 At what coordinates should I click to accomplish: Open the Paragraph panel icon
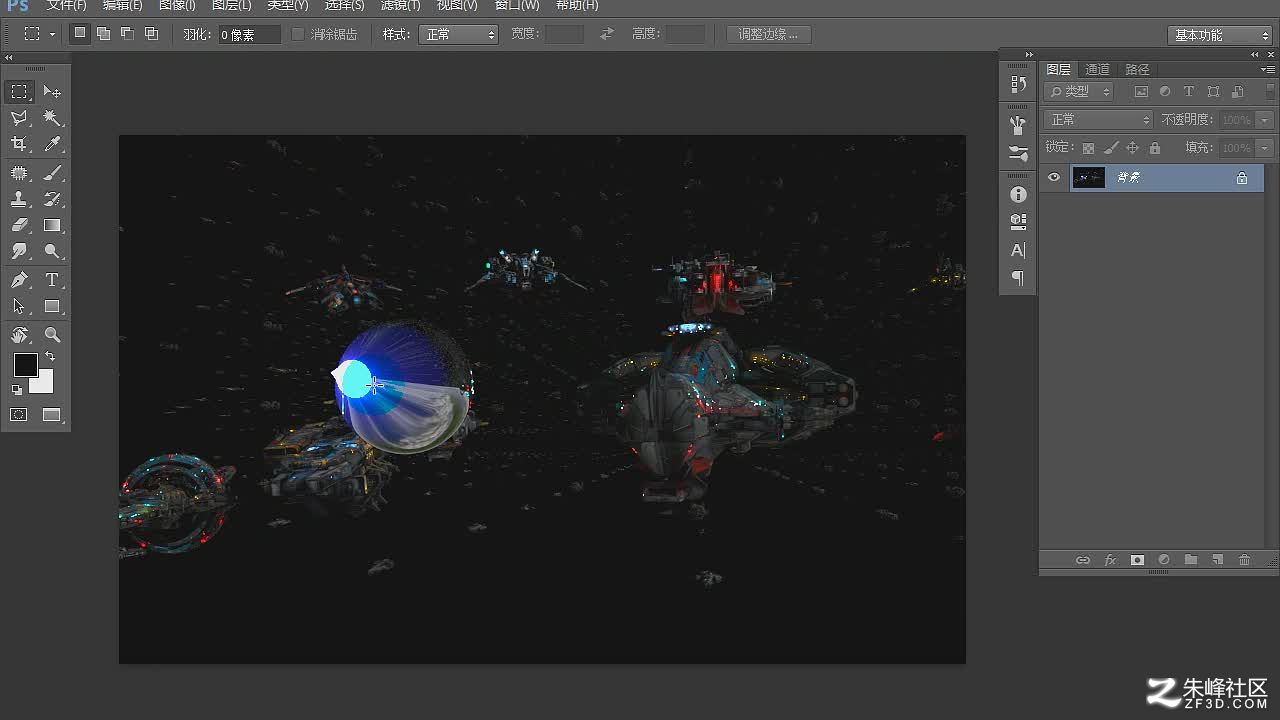click(1018, 278)
